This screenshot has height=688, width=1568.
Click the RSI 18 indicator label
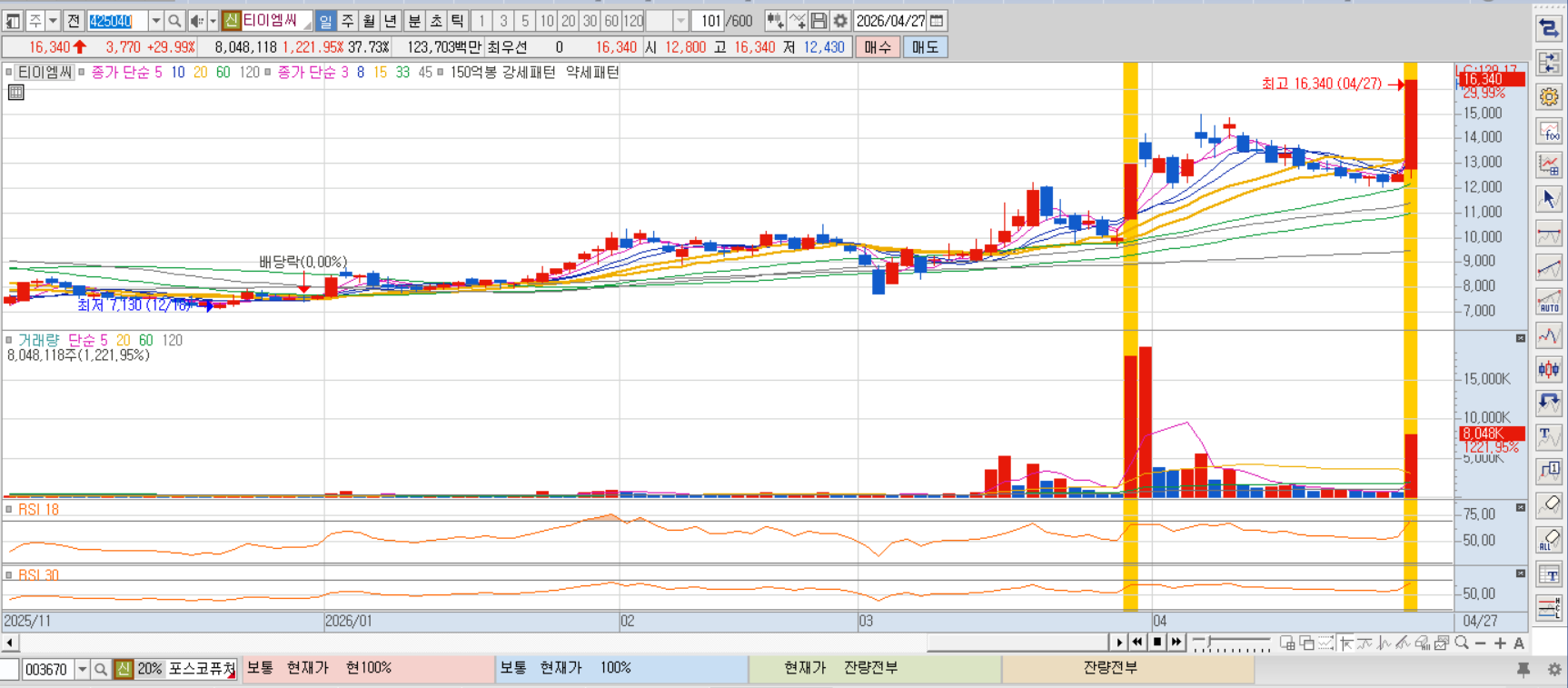pos(38,510)
